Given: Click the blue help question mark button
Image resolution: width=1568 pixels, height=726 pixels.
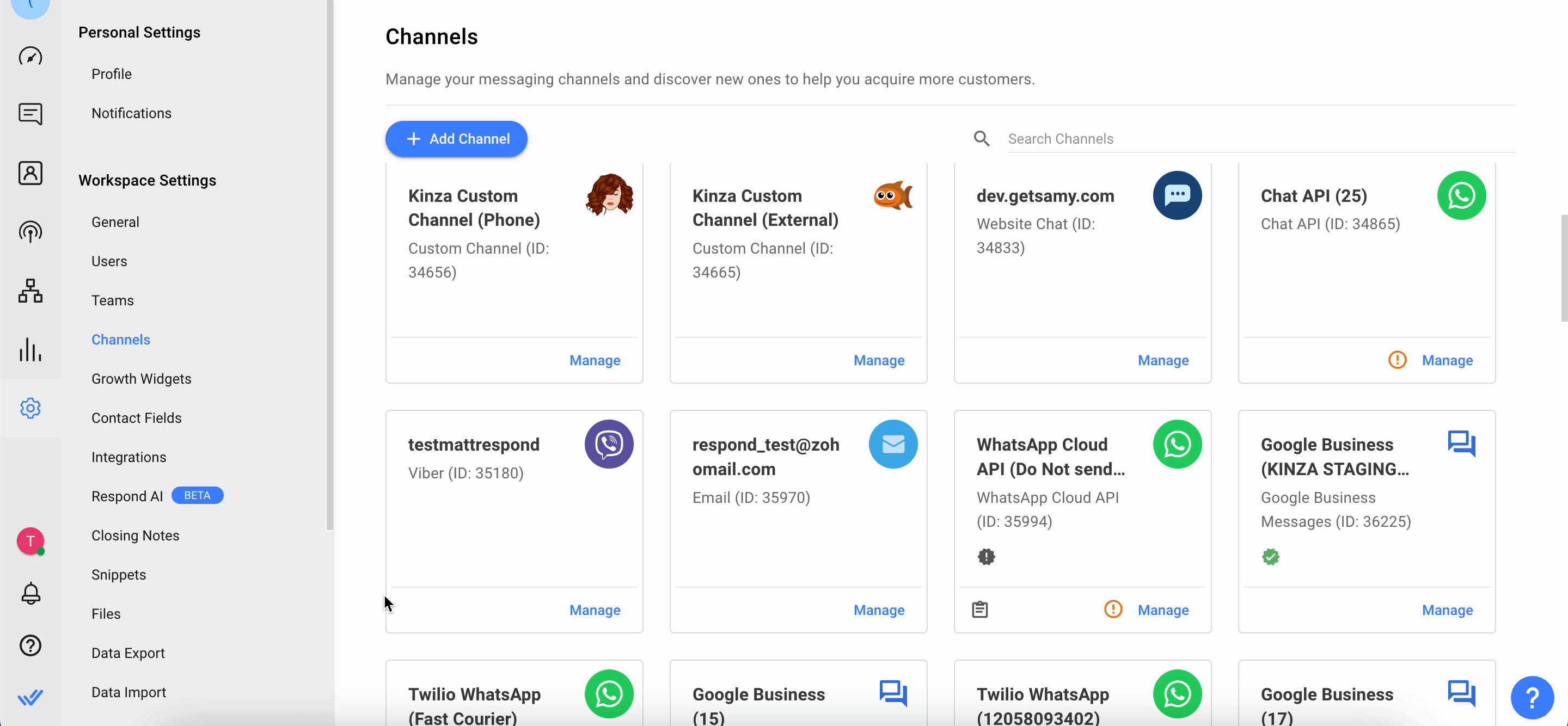Looking at the screenshot, I should pos(1532,697).
